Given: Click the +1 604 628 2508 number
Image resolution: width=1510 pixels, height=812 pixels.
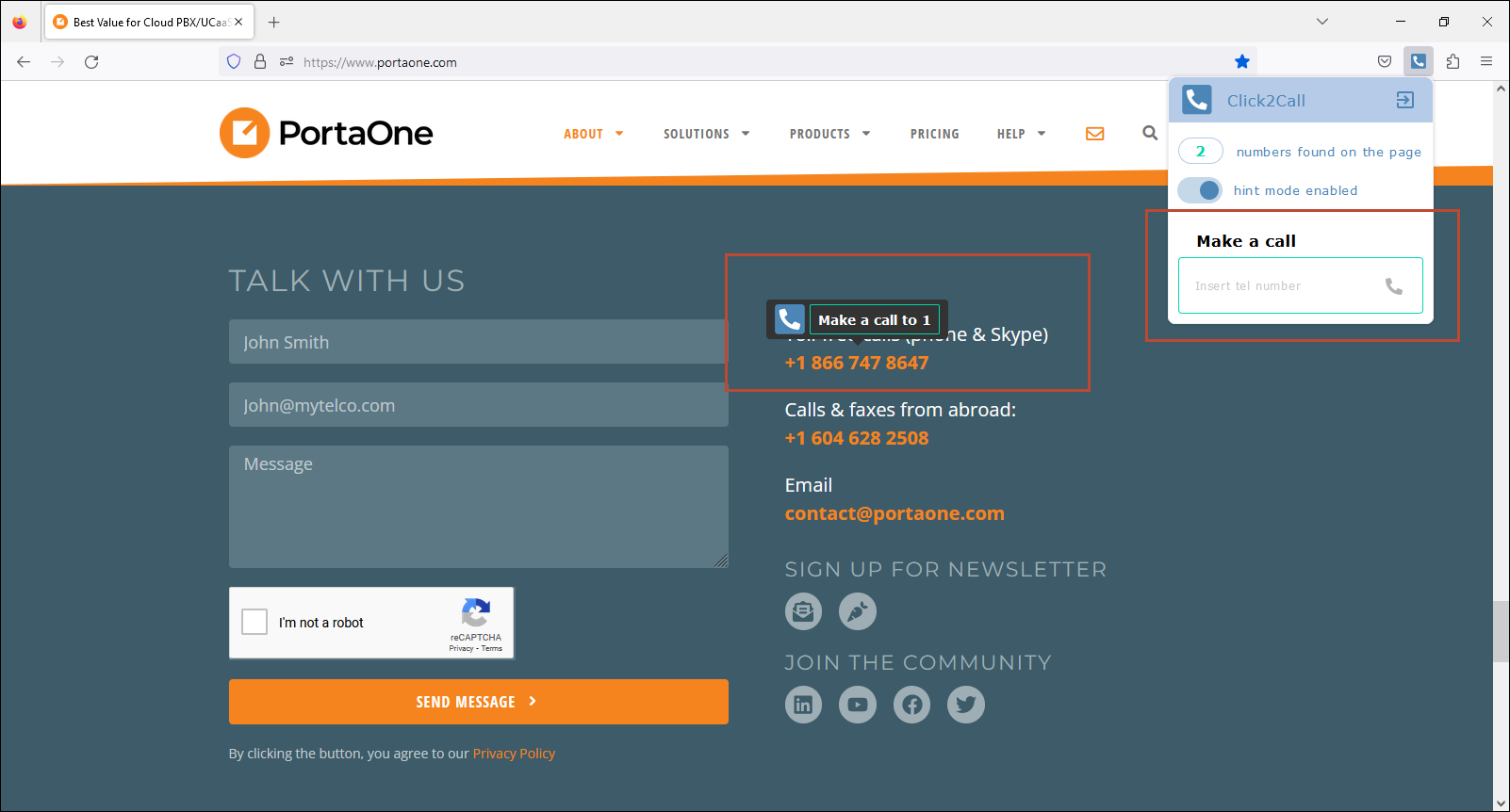Looking at the screenshot, I should [857, 438].
